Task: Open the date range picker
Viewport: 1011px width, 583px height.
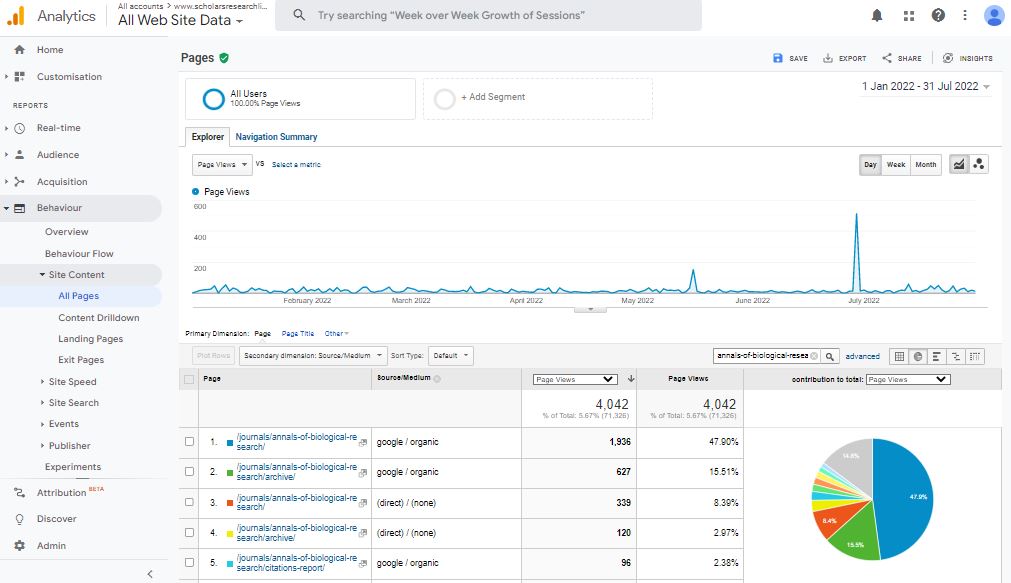Action: [926, 87]
